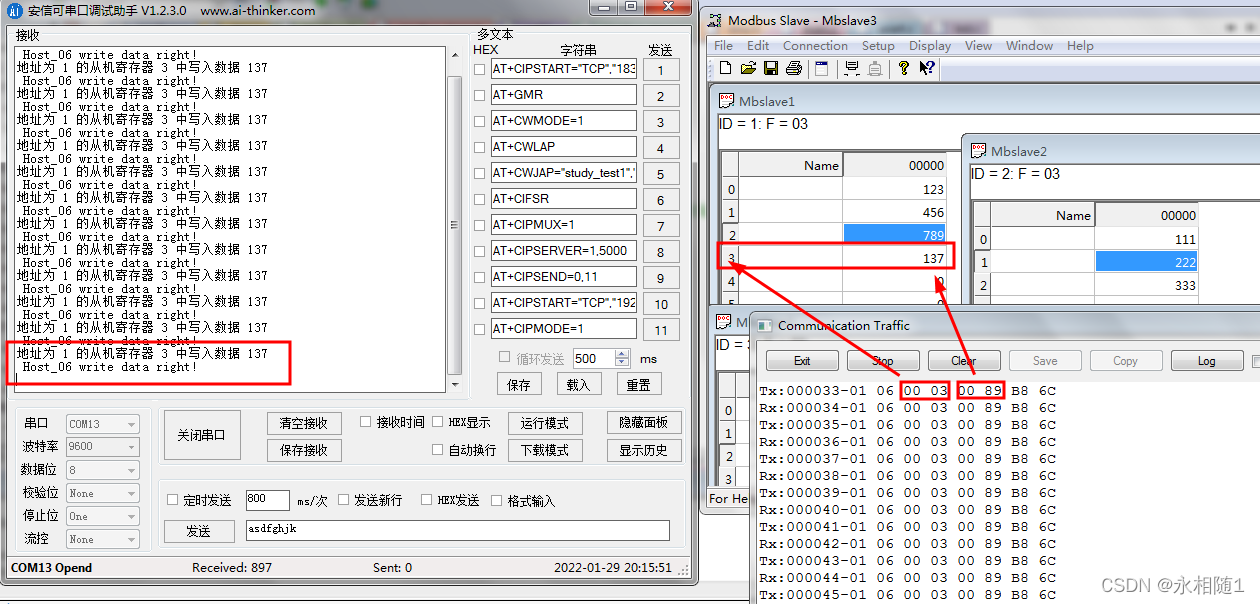1260x604 pixels.
Task: Open the 串口 COM13 dropdown
Action: (x=102, y=424)
